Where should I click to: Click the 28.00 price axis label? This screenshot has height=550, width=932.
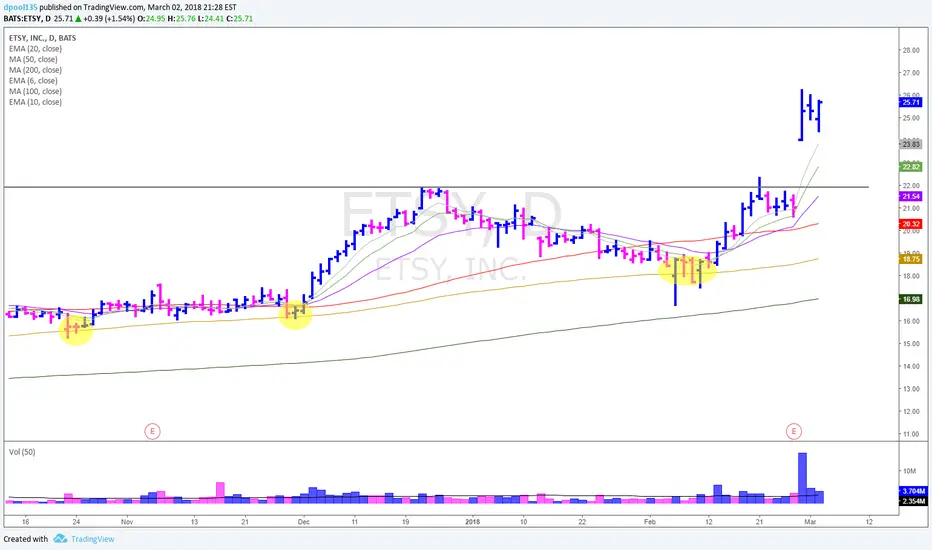[911, 51]
